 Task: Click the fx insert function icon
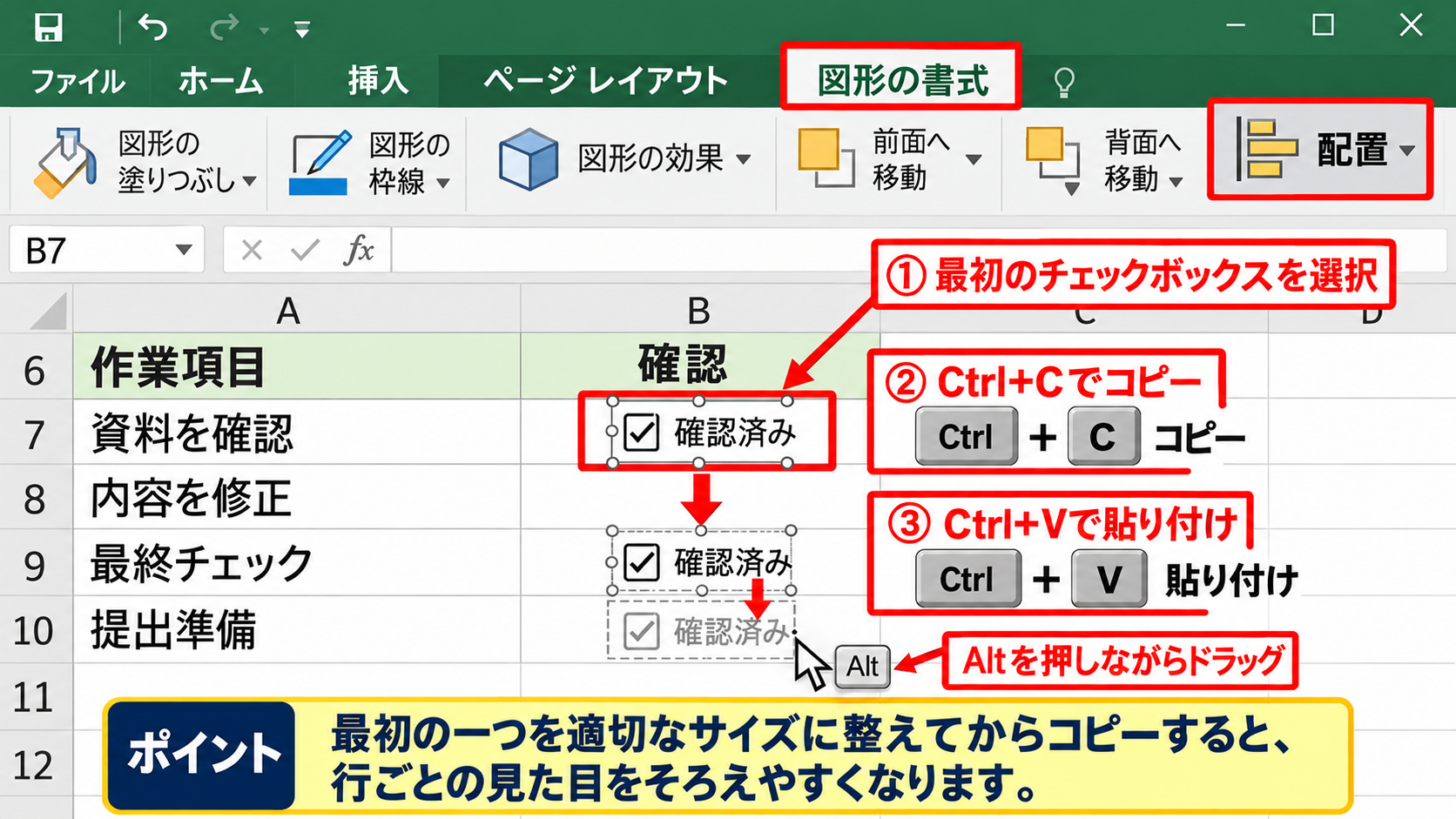pyautogui.click(x=358, y=251)
